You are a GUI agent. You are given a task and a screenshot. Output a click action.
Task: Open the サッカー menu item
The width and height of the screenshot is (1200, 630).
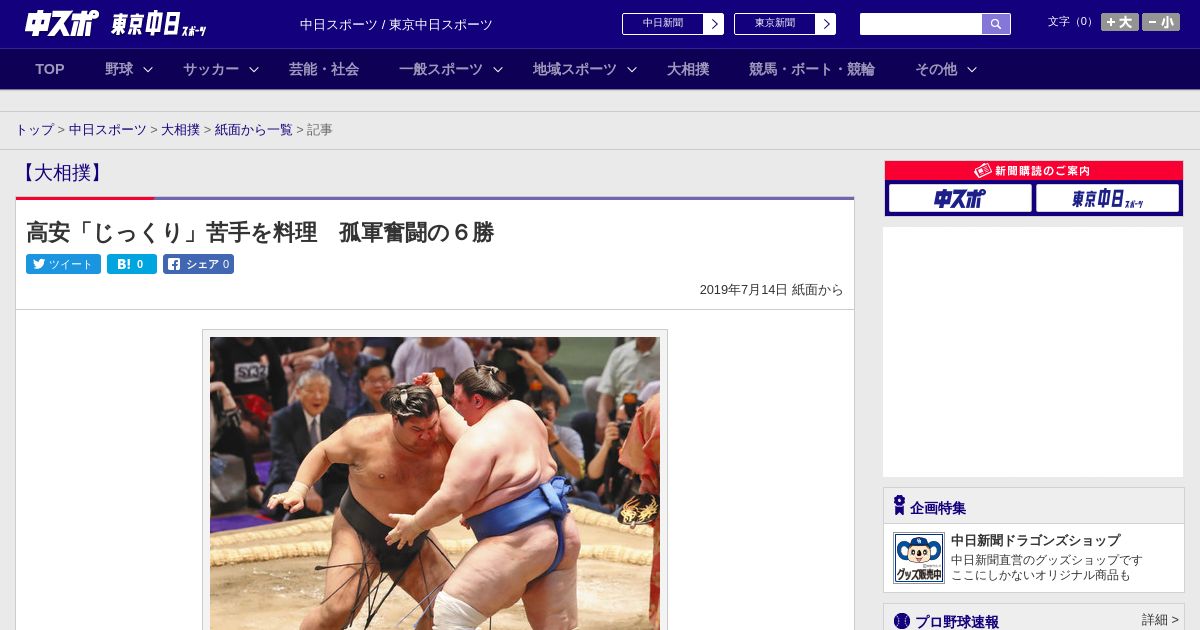[x=211, y=69]
